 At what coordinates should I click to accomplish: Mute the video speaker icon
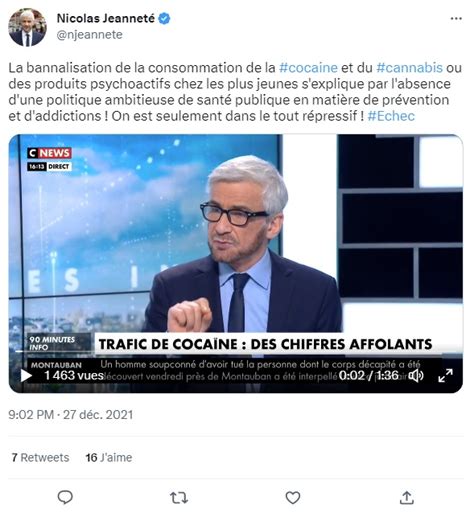[x=416, y=376]
